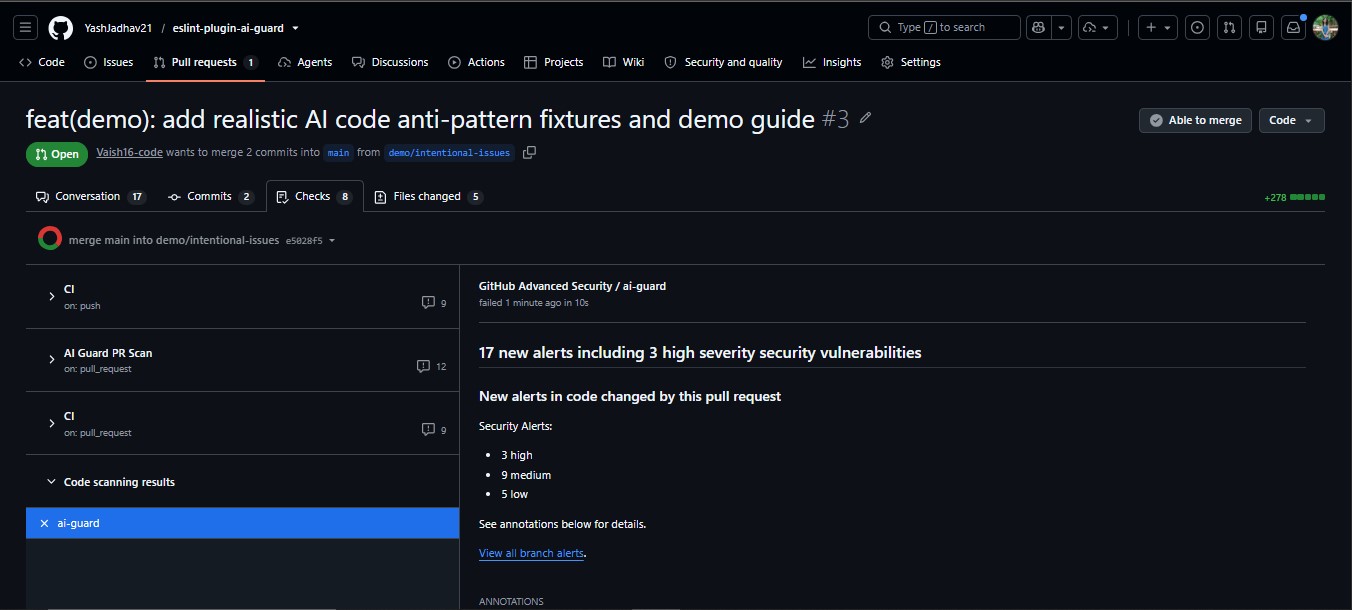Screen dimensions: 1352x610
Task: Open the demo/intentional-issues branch link
Action: point(449,153)
